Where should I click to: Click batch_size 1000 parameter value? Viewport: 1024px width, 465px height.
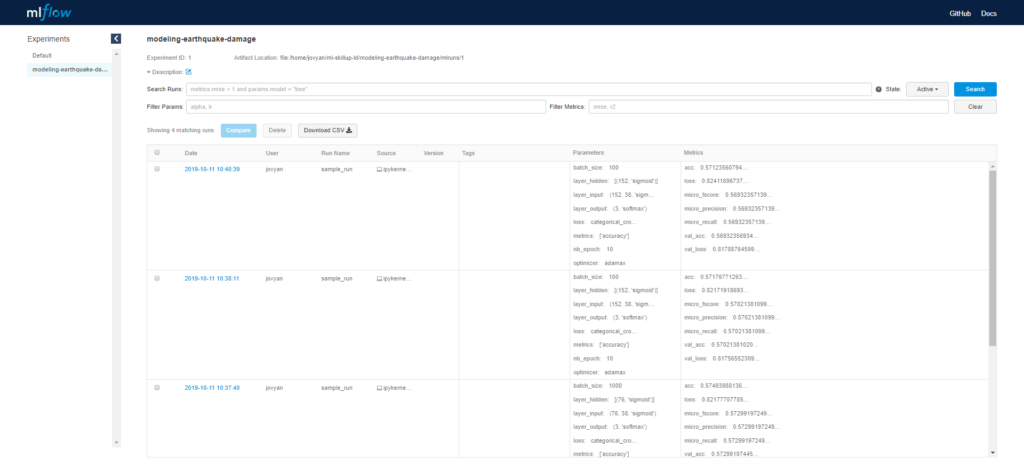[616, 386]
